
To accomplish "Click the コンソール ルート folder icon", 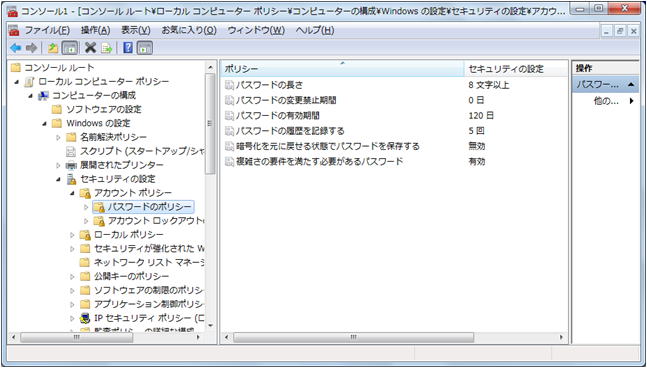I will point(16,68).
